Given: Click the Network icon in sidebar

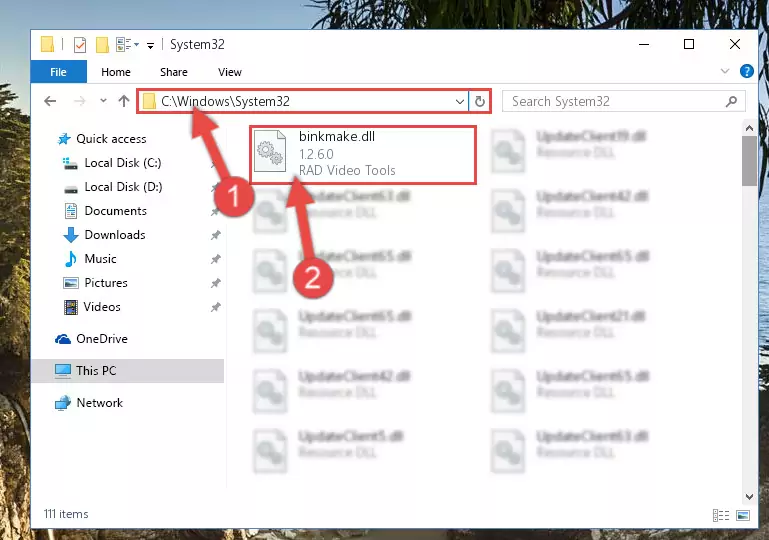Looking at the screenshot, I should (x=63, y=403).
